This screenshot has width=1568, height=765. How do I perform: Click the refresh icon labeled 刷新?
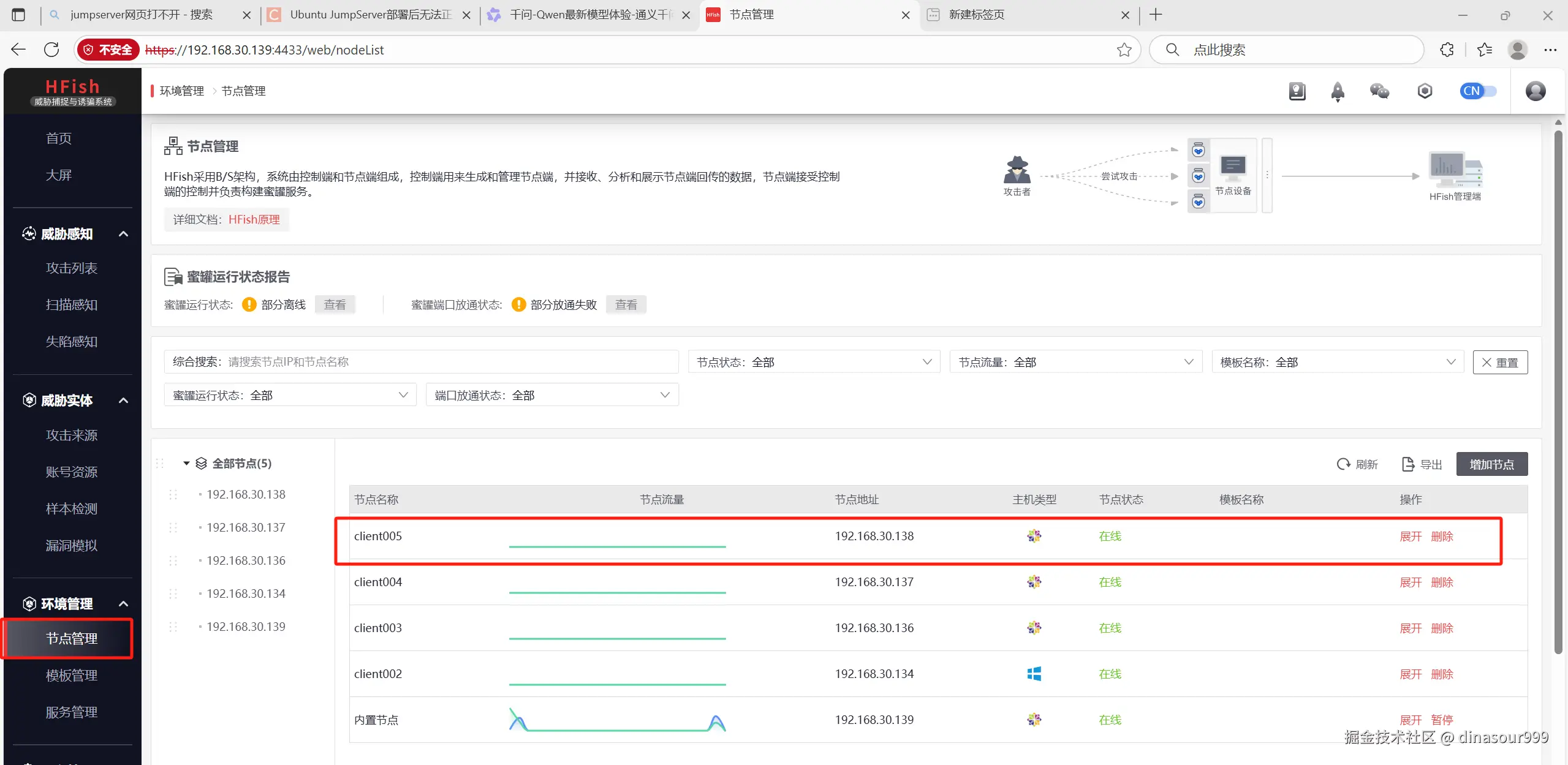coord(1343,464)
